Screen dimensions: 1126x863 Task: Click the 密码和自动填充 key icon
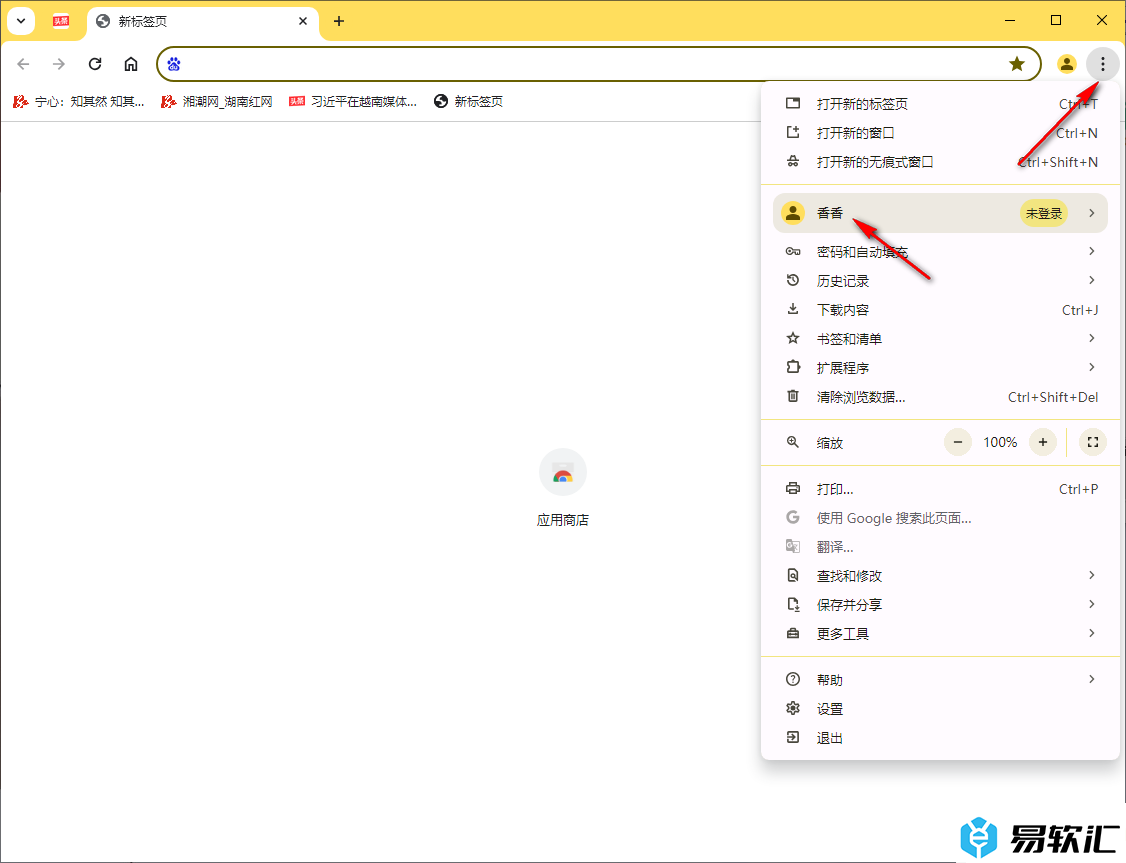[x=793, y=251]
